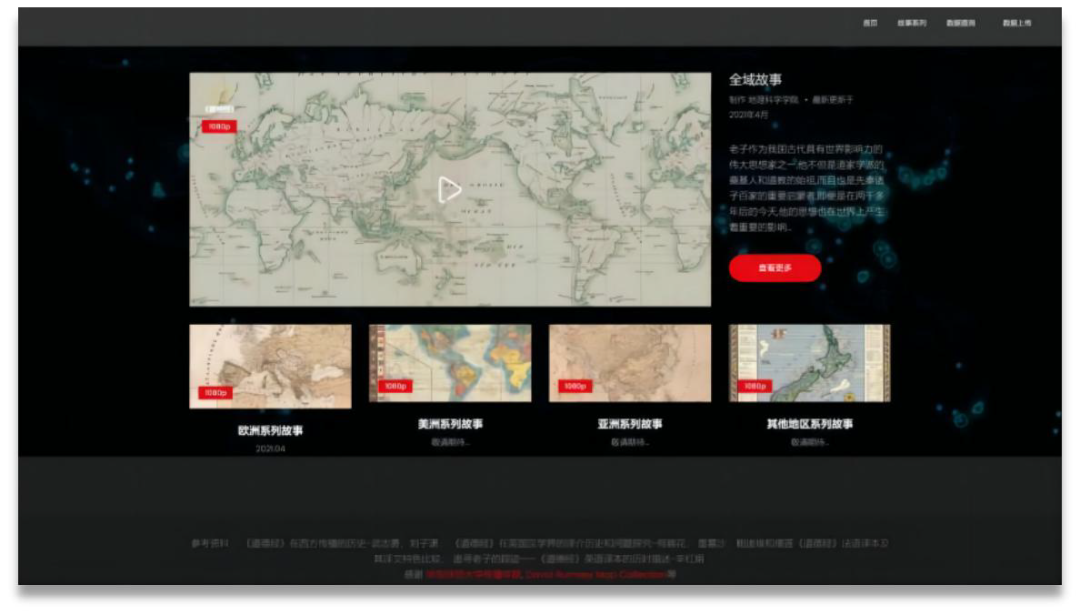Click the 美洲系列故事 title
This screenshot has width=1080, height=615.
[450, 424]
